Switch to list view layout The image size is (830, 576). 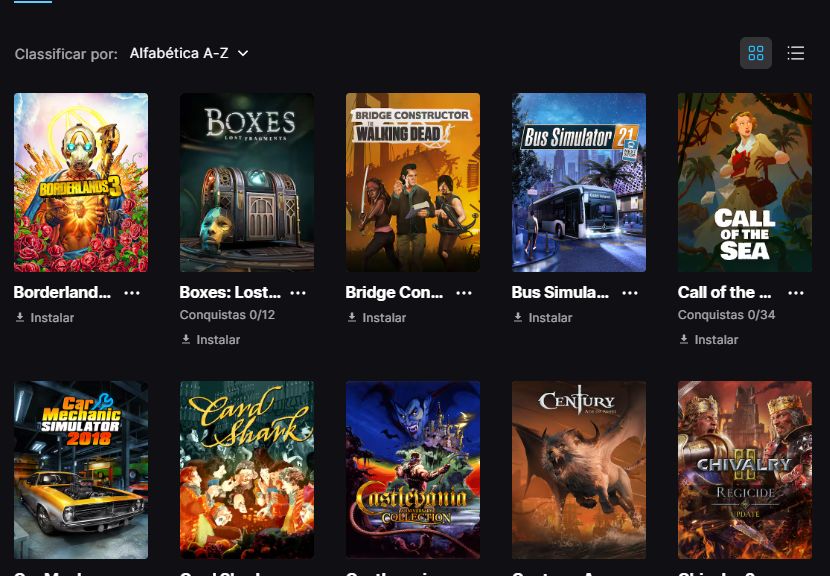coord(796,53)
